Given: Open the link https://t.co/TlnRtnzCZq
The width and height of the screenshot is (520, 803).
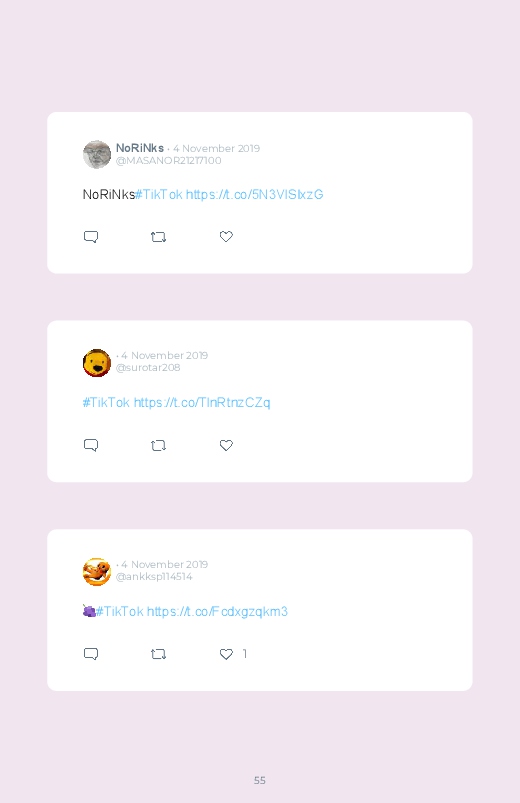Looking at the screenshot, I should click(202, 403).
